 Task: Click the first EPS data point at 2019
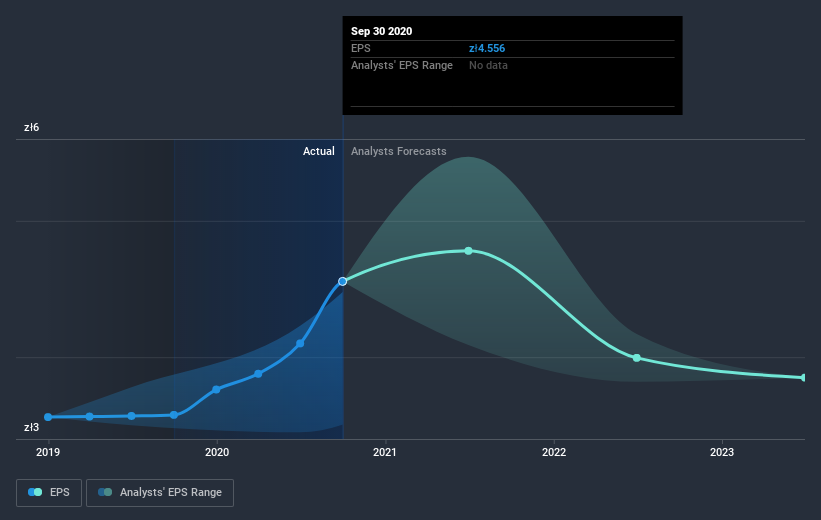click(x=48, y=416)
